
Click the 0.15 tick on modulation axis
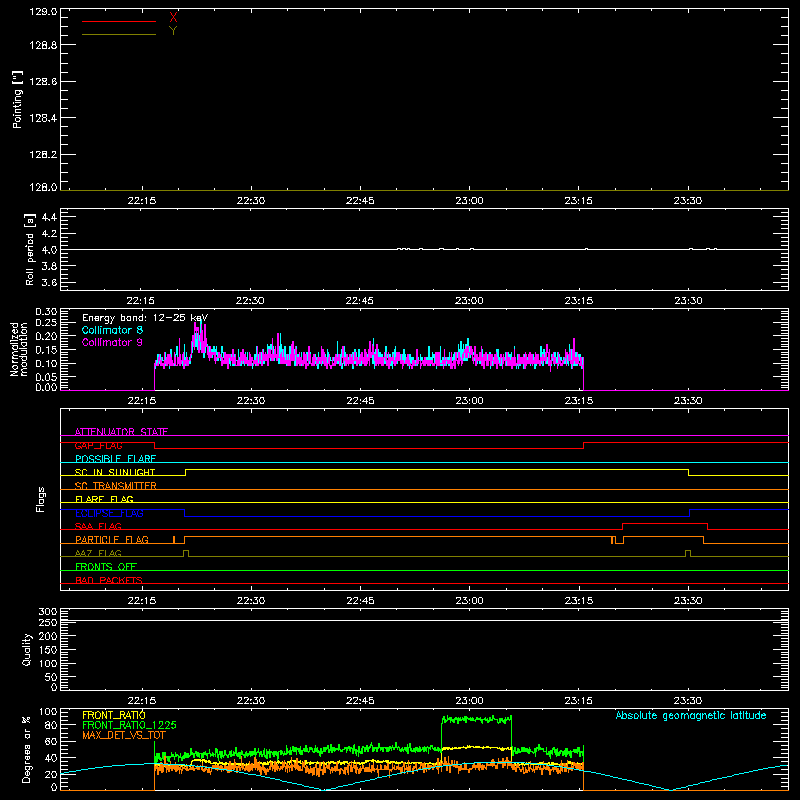point(46,350)
